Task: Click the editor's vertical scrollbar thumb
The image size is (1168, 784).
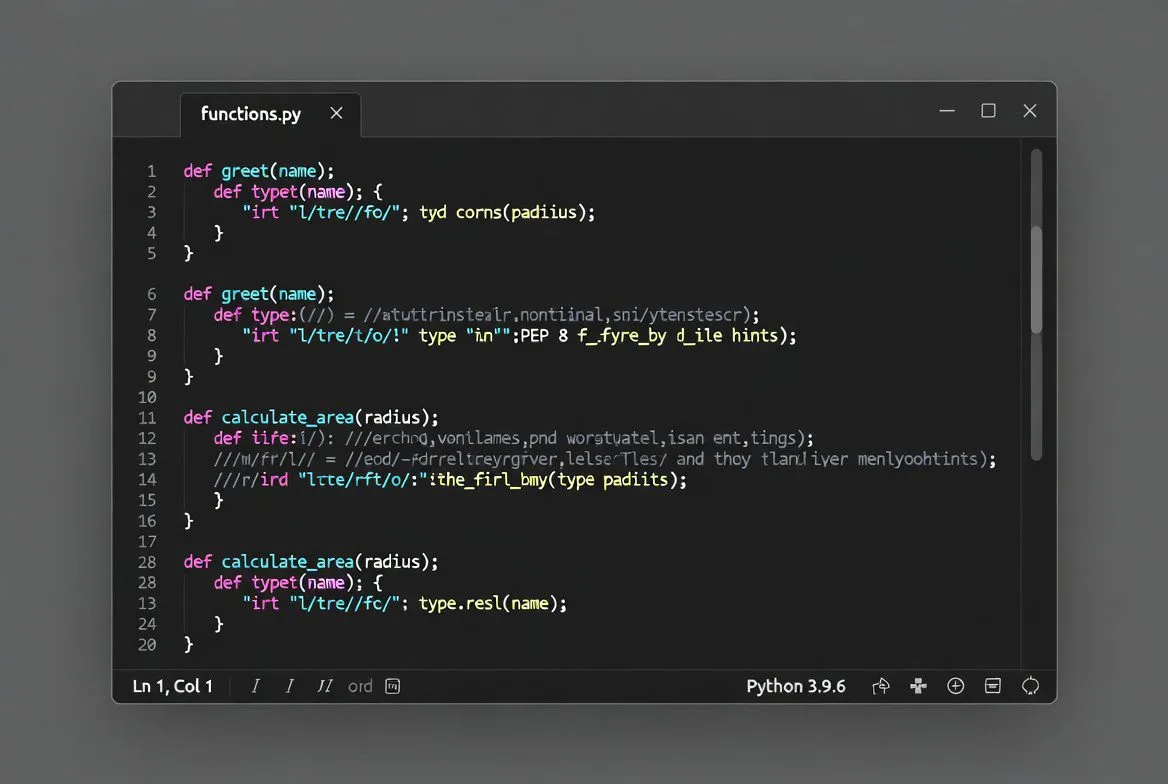Action: point(1036,279)
